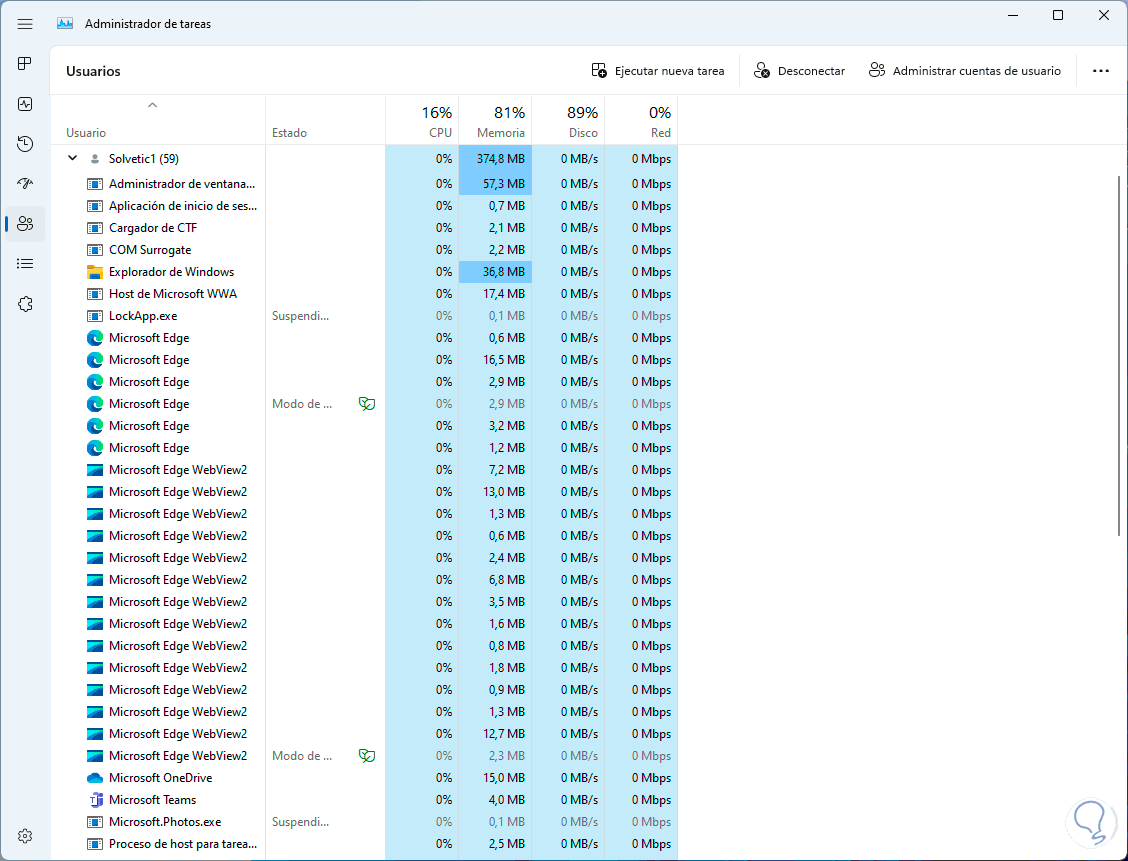1128x861 pixels.
Task: Click the Suspendi... status of Microsoft.Photos.exe
Action: tap(300, 822)
